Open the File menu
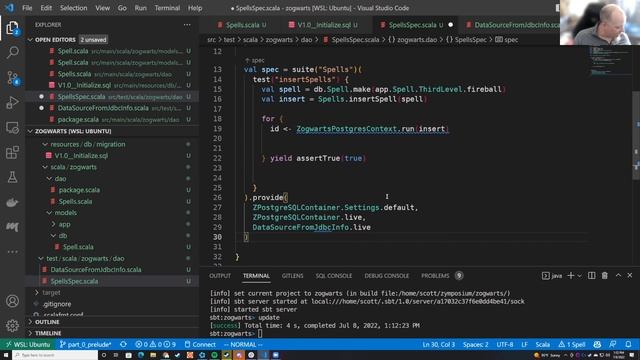 click(x=27, y=8)
